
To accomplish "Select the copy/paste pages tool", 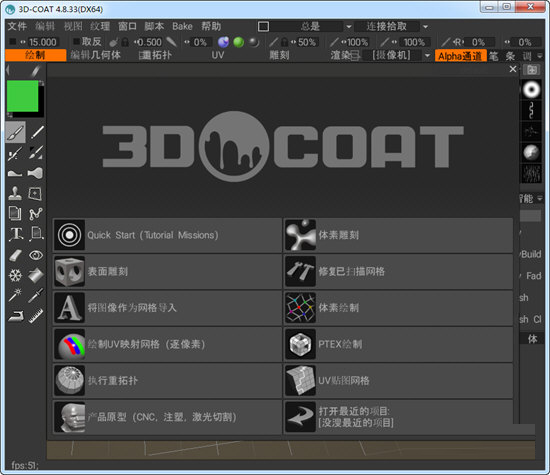I will [15, 214].
